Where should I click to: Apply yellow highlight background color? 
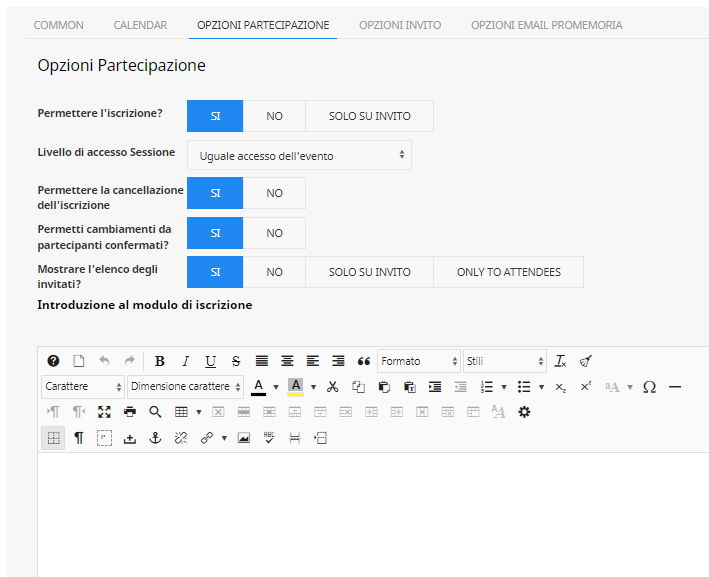tap(295, 387)
